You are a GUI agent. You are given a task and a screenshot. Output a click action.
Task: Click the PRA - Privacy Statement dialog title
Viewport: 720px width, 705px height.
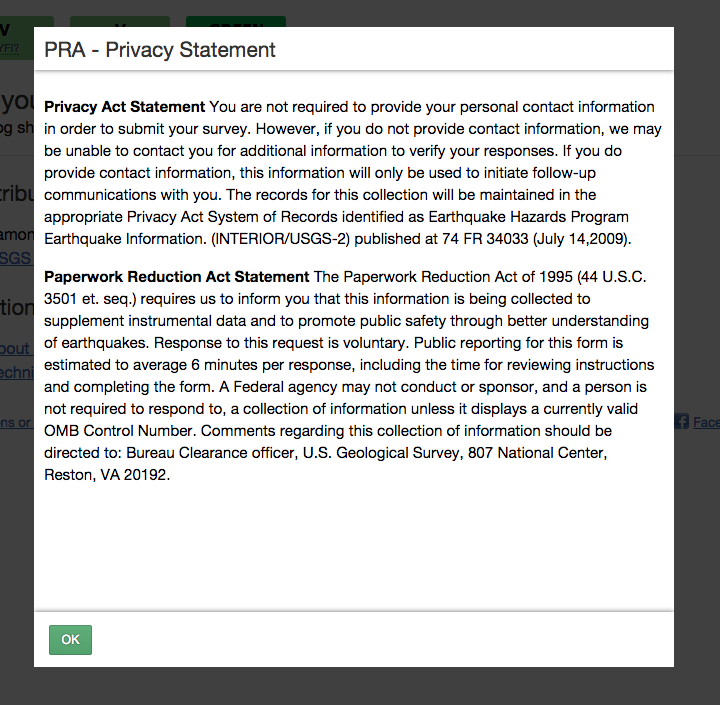[160, 49]
